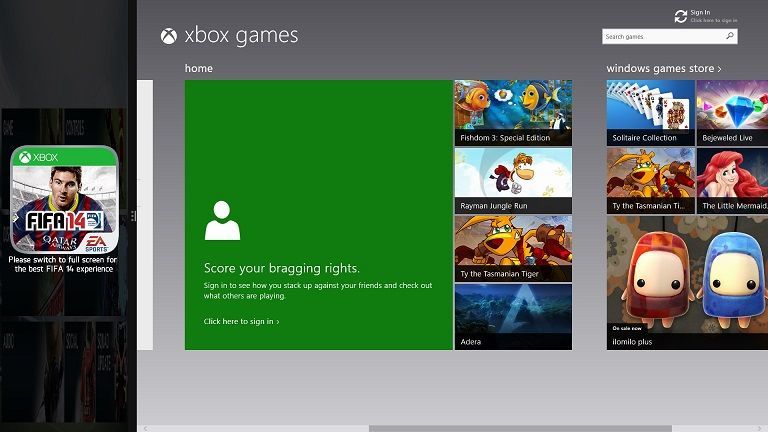768x432 pixels.
Task: Open Ty the Tasmanian Ti... store tile
Action: (650, 181)
